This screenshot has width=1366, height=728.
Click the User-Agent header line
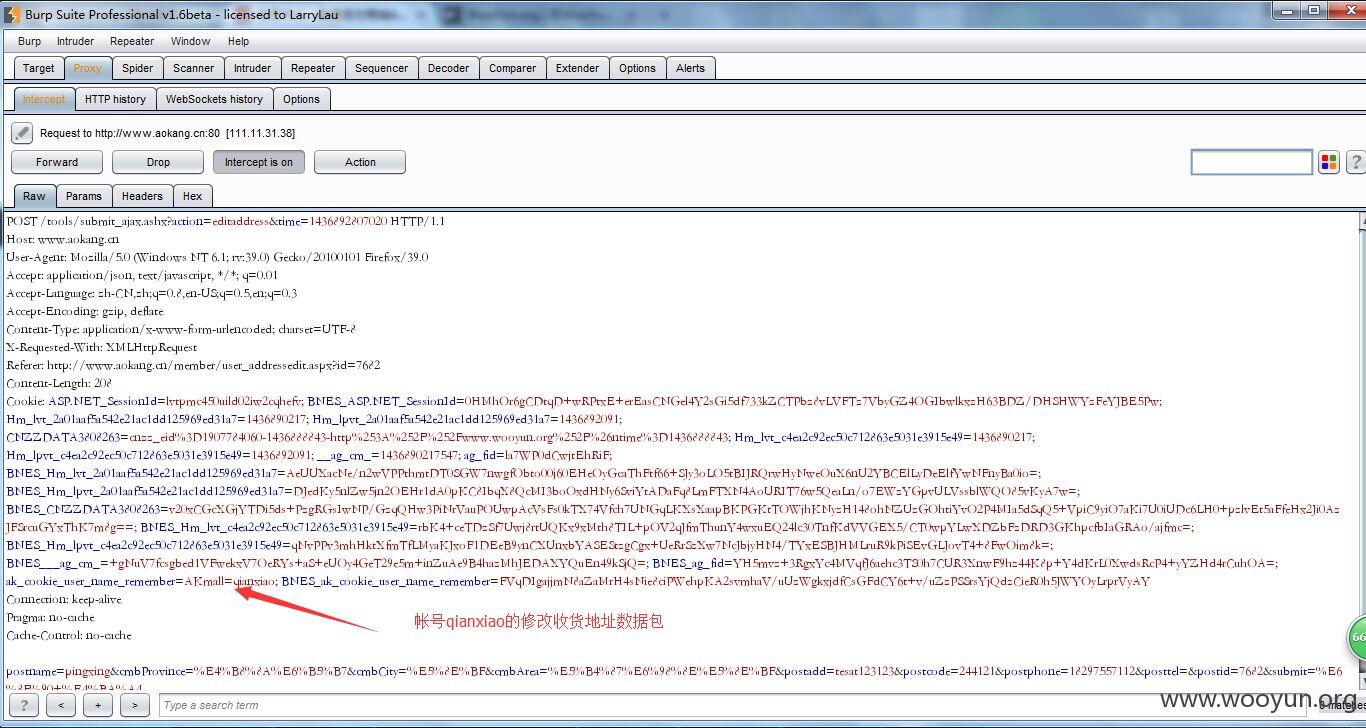(x=218, y=257)
